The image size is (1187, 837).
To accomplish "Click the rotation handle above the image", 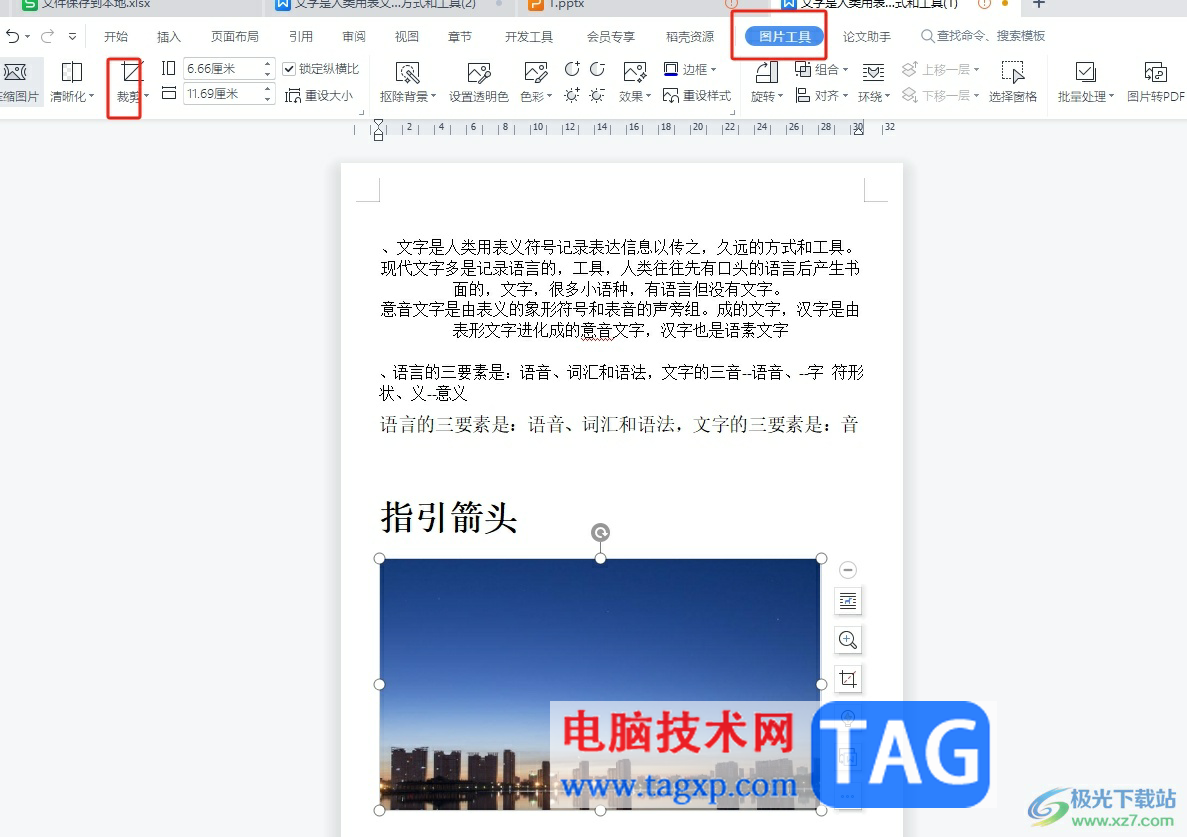I will pyautogui.click(x=600, y=533).
